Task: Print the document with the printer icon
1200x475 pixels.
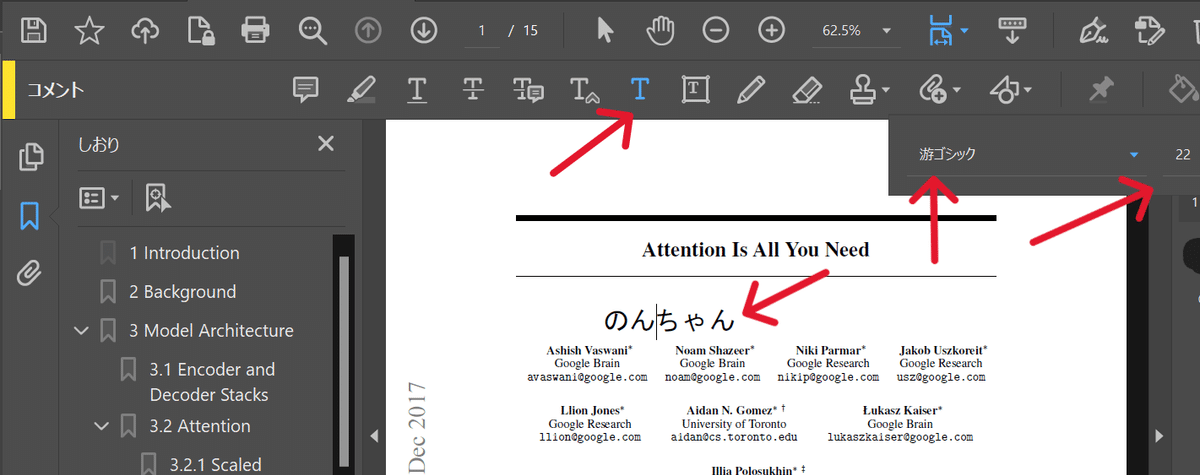Action: click(257, 31)
